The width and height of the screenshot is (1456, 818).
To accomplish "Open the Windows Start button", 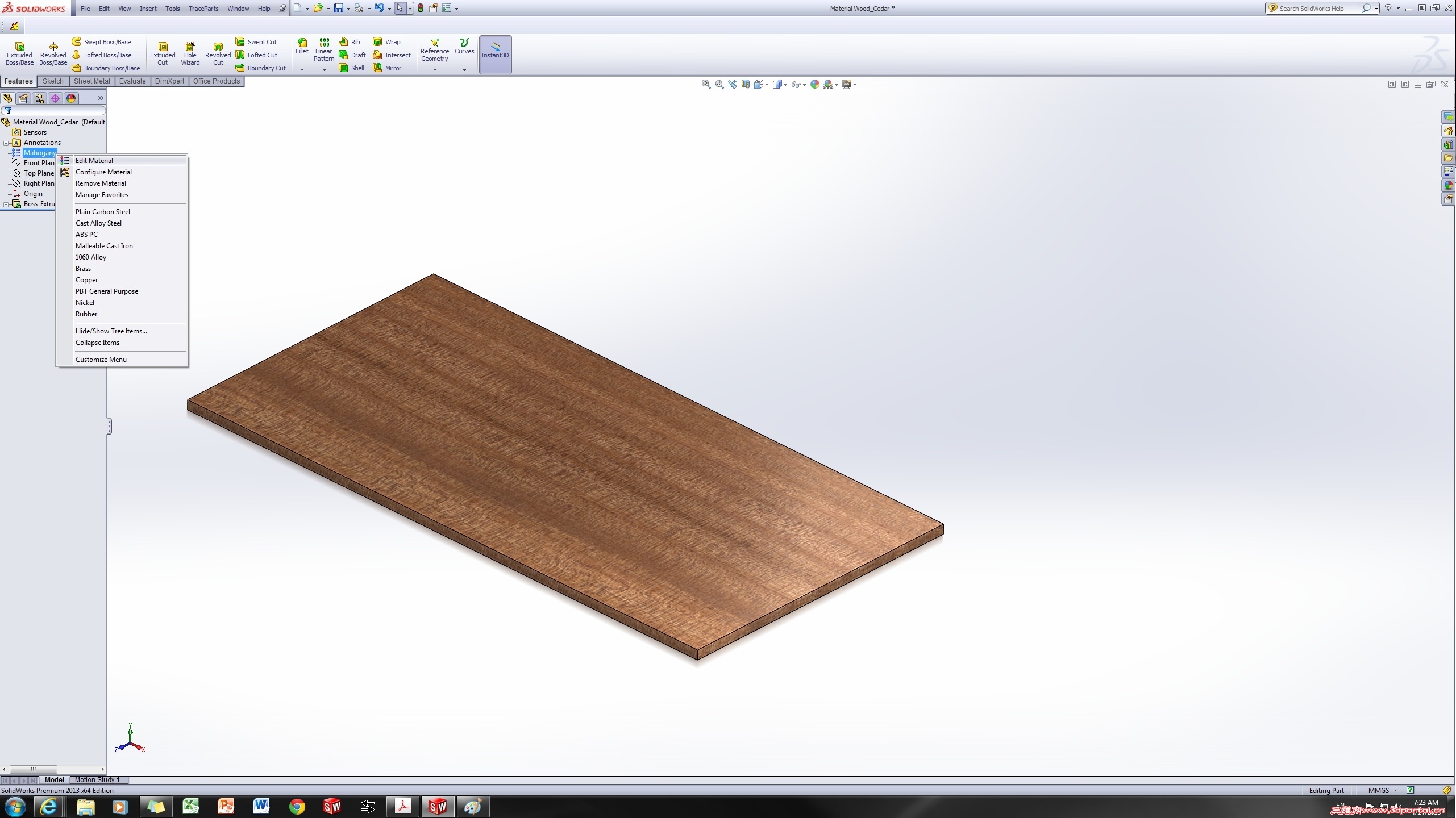I will pyautogui.click(x=15, y=807).
